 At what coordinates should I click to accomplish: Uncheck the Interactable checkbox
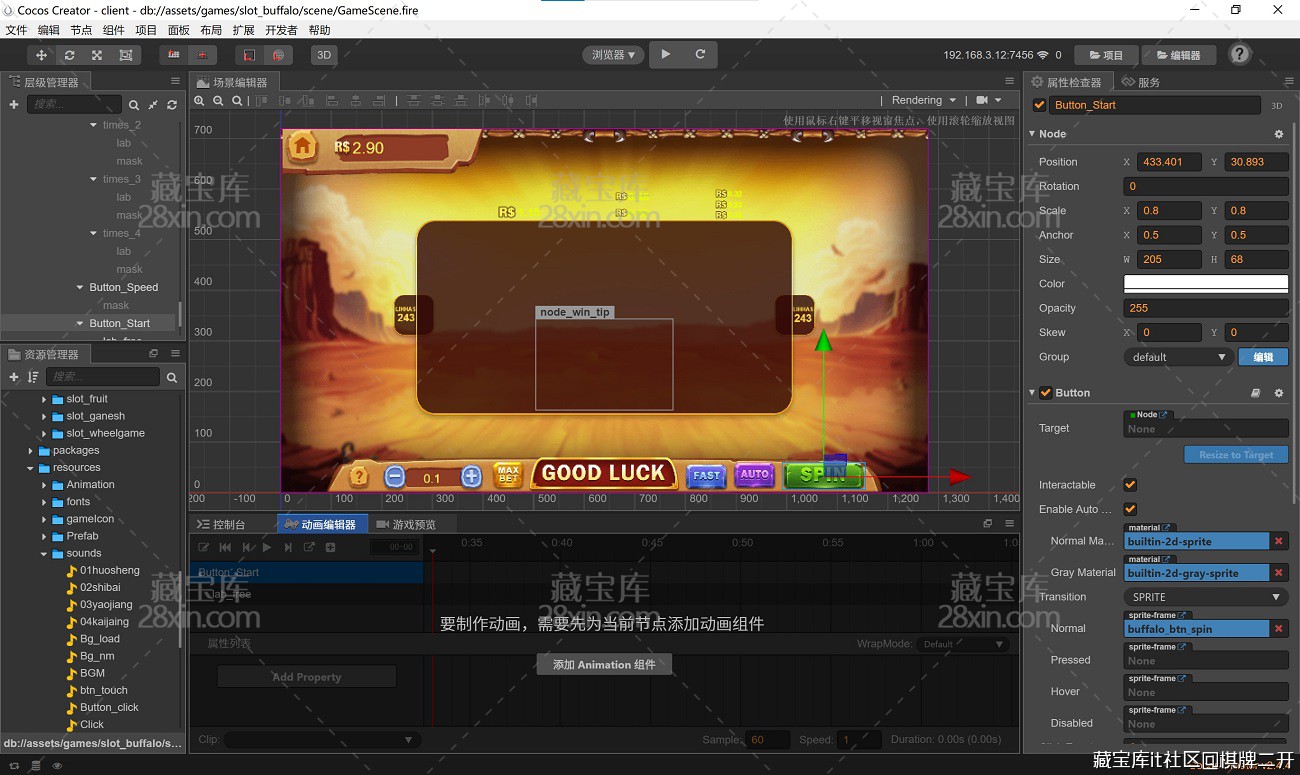coord(1130,485)
